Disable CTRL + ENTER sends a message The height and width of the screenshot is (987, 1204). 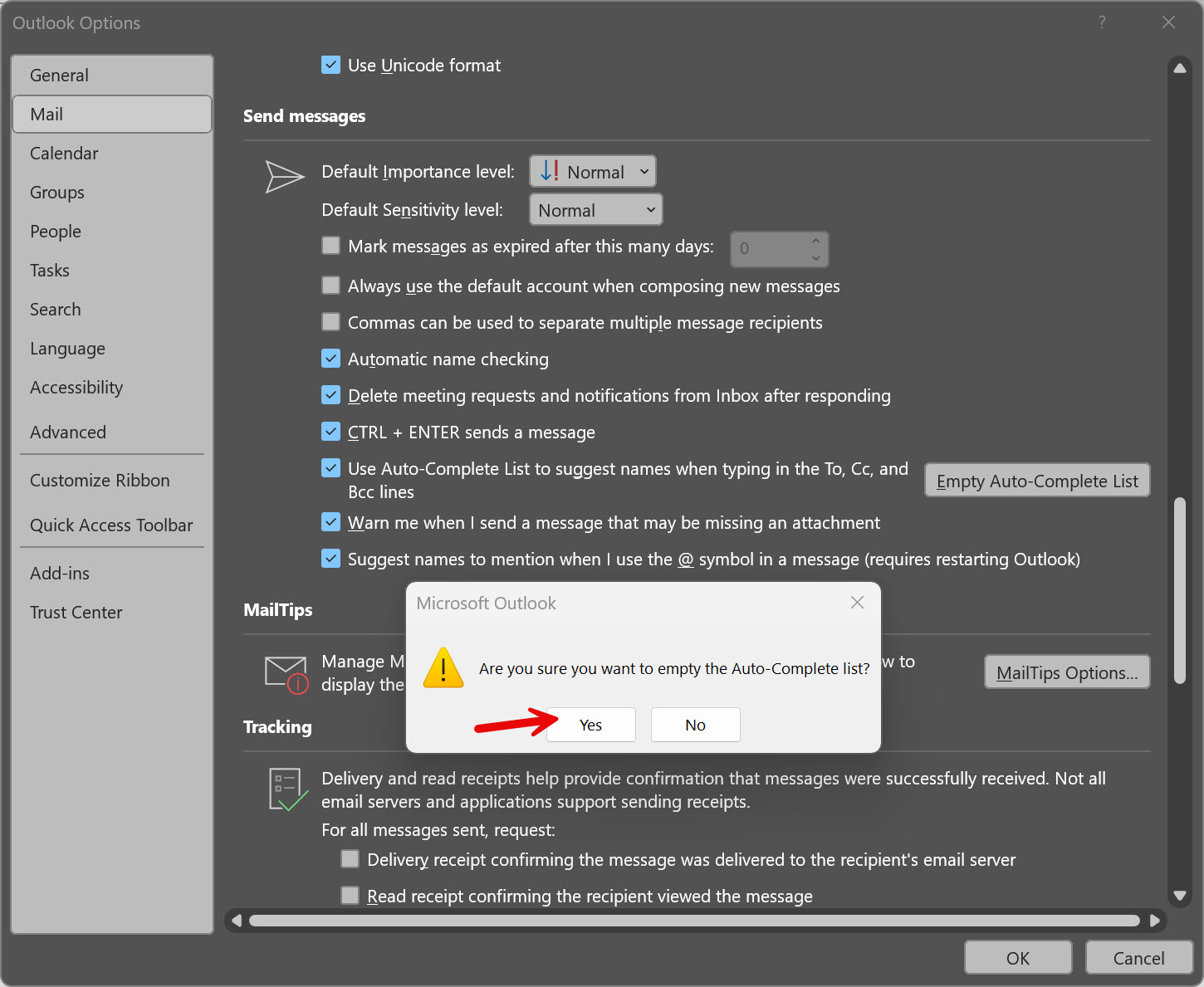[x=330, y=432]
